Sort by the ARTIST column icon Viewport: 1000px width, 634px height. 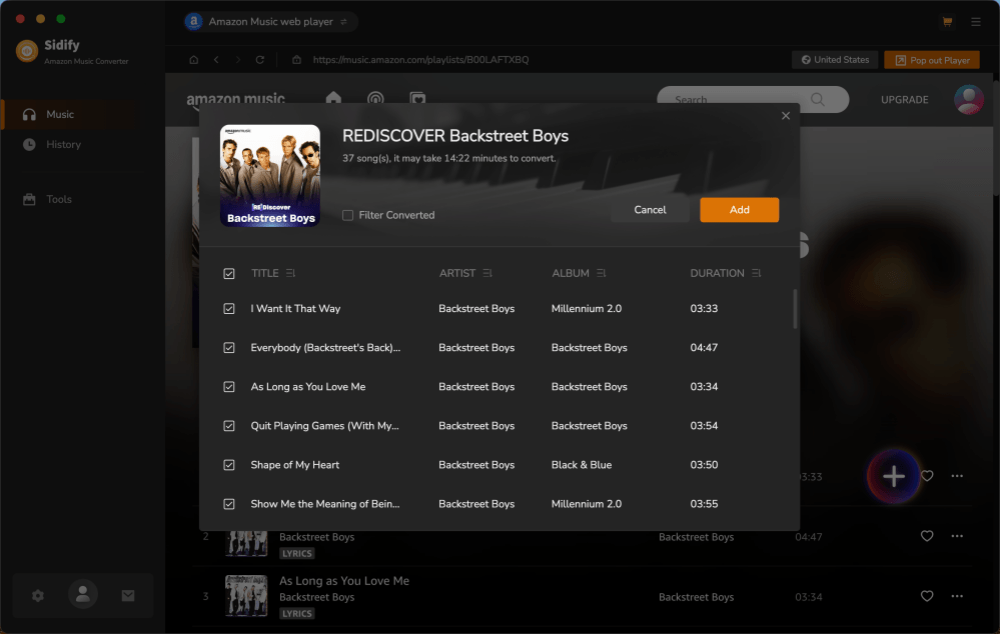click(487, 273)
